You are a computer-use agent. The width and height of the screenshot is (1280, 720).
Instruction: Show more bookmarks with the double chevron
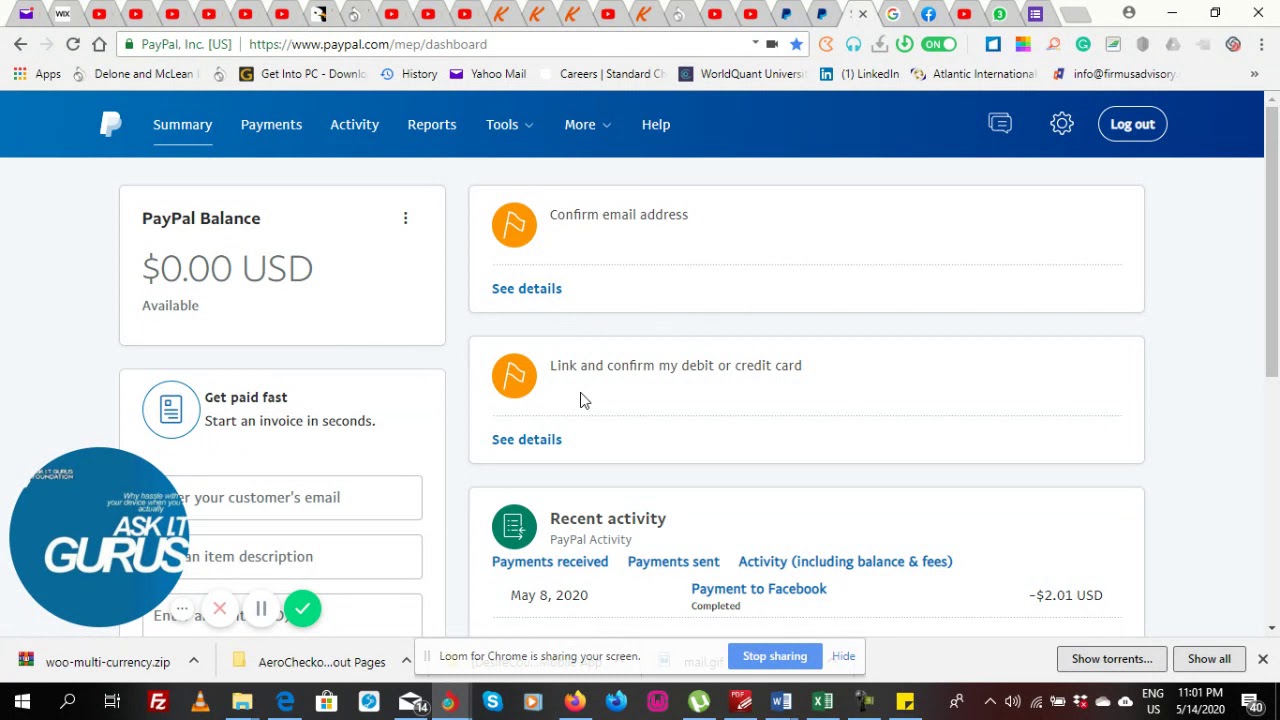[x=1254, y=74]
